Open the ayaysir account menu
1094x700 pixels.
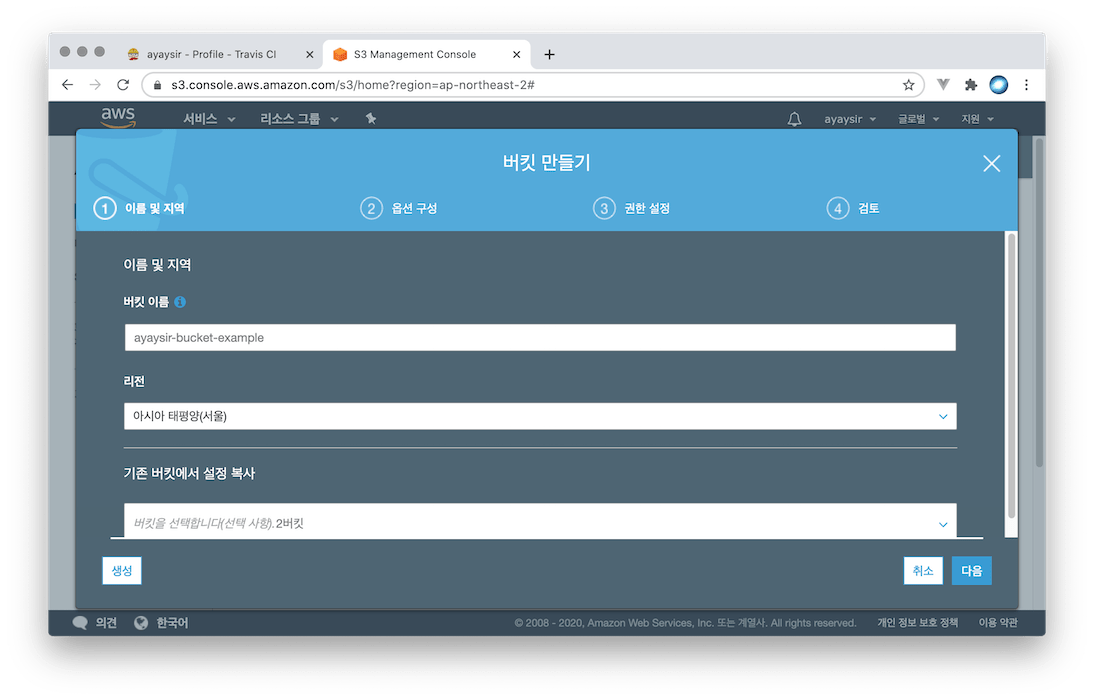(849, 119)
